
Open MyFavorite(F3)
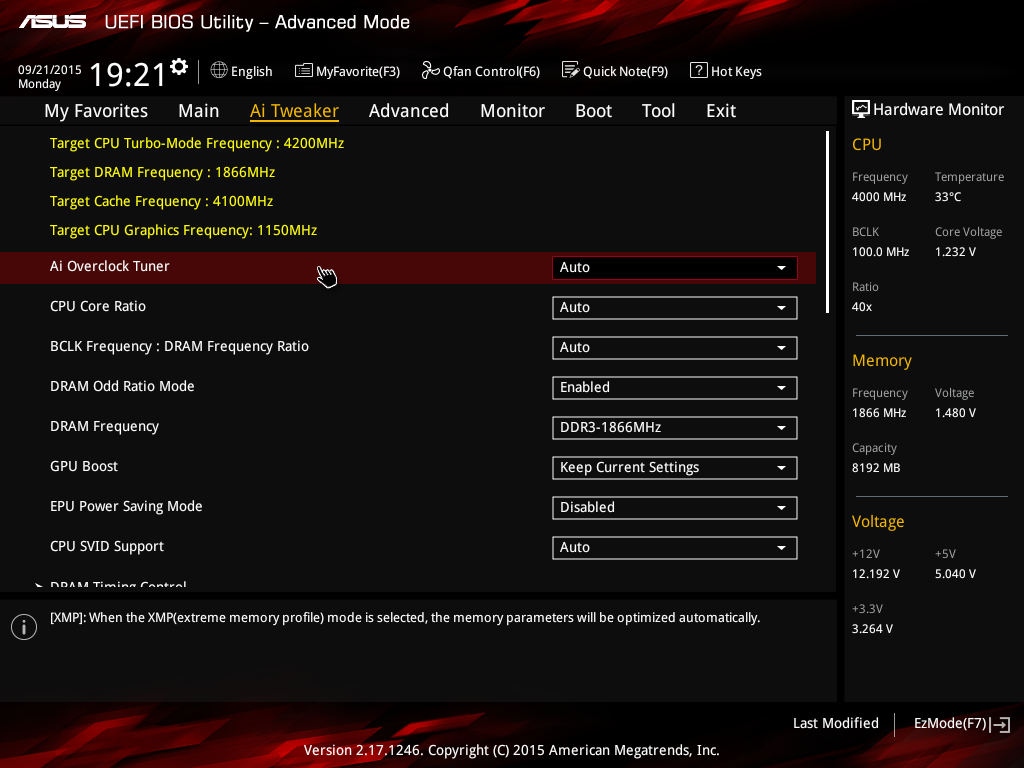(347, 71)
